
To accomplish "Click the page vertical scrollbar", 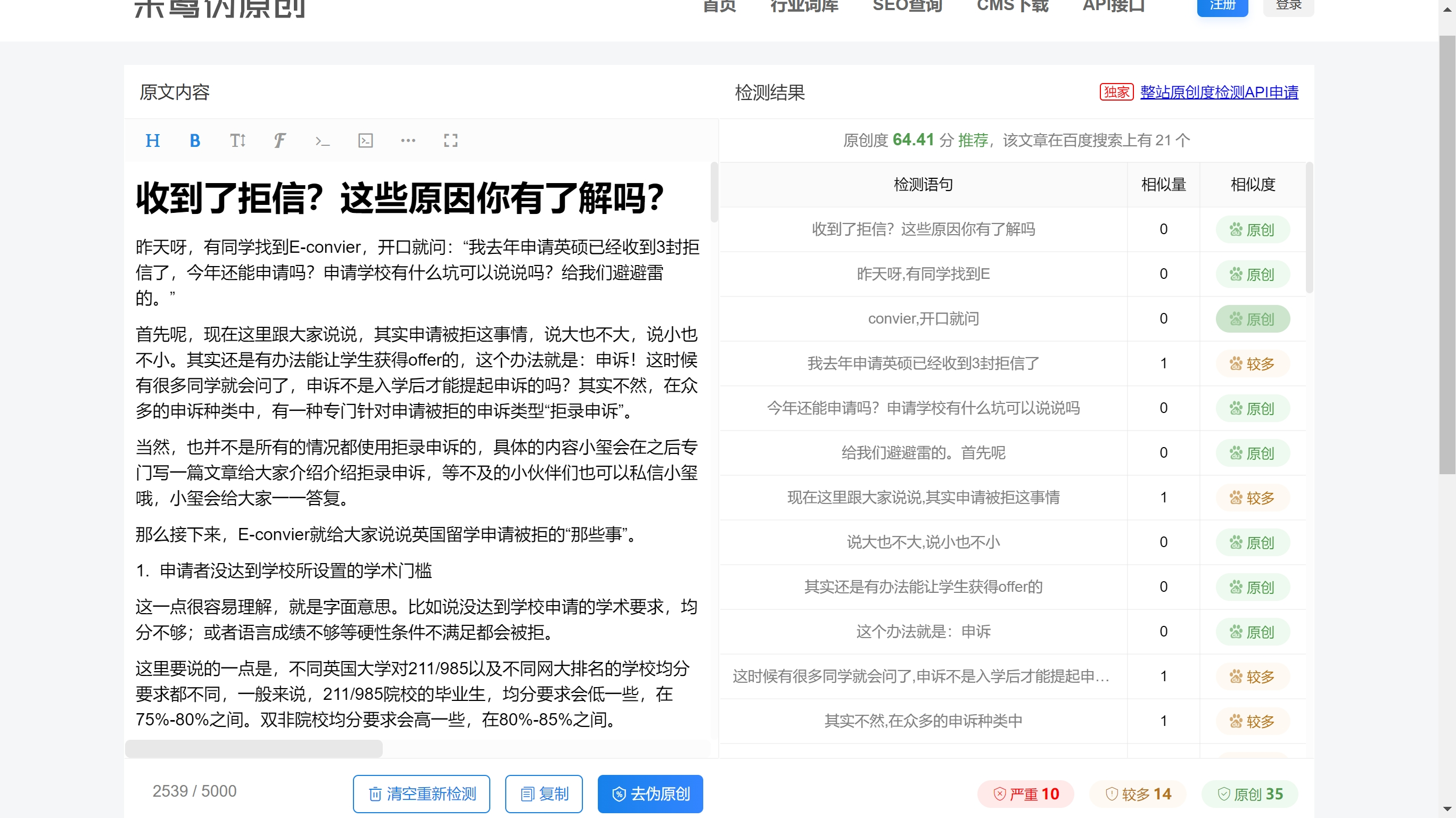I will click(1447, 254).
